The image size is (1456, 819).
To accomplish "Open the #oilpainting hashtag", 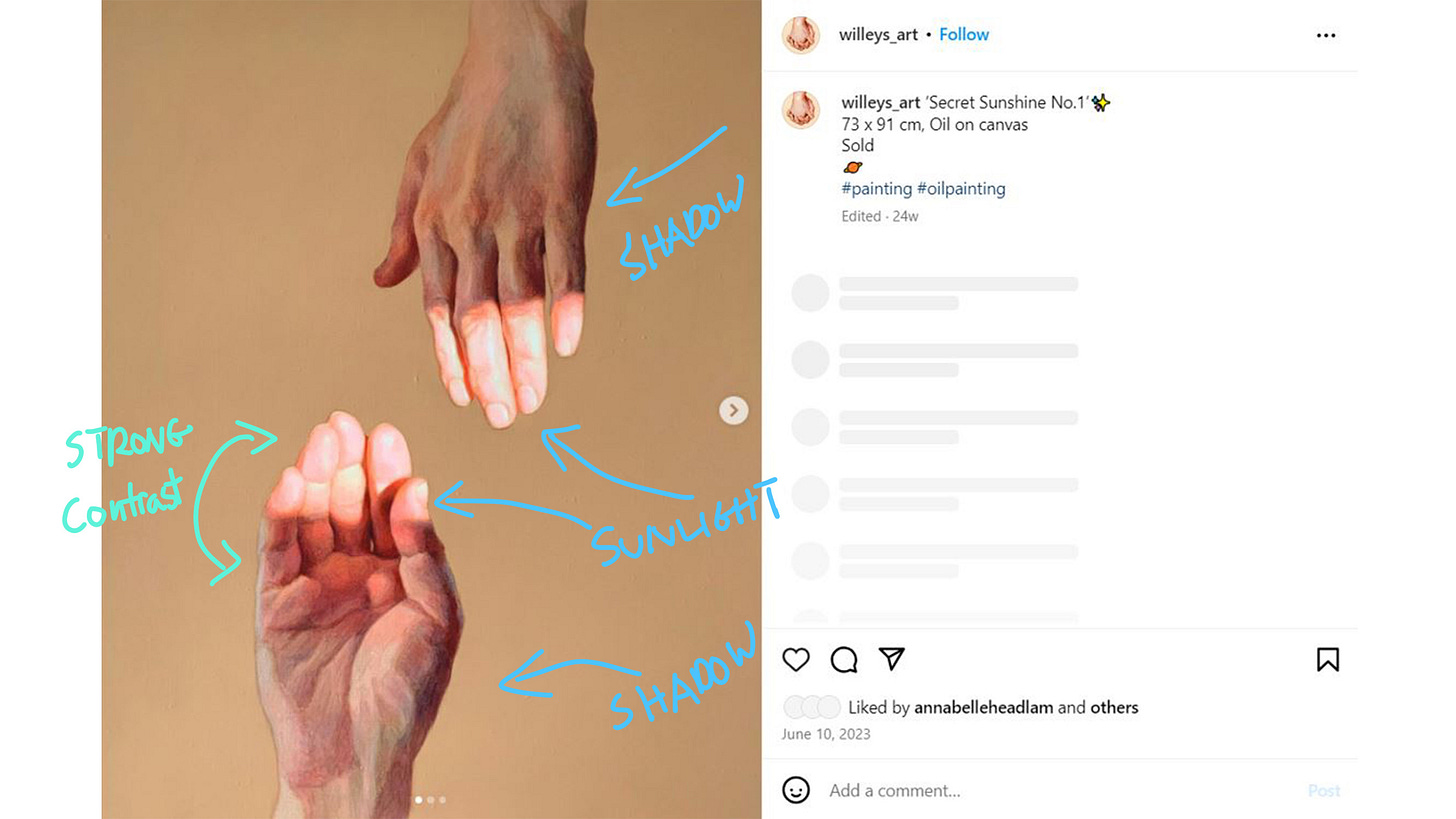I will 961,189.
